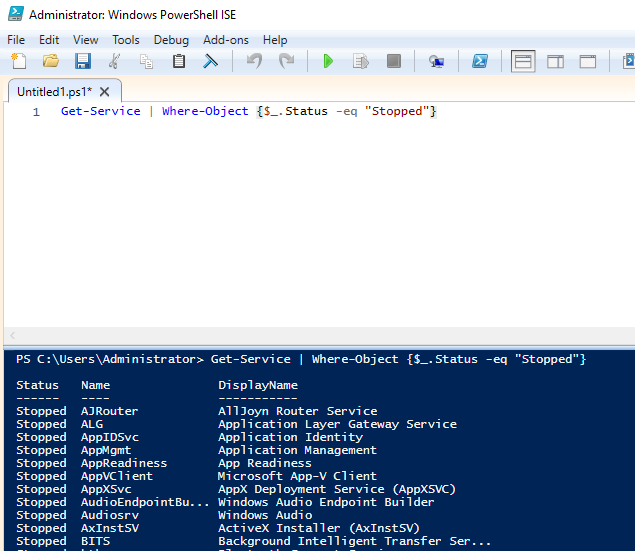The height and width of the screenshot is (551, 635).
Task: Click the Cut scissors icon
Action: click(x=114, y=62)
